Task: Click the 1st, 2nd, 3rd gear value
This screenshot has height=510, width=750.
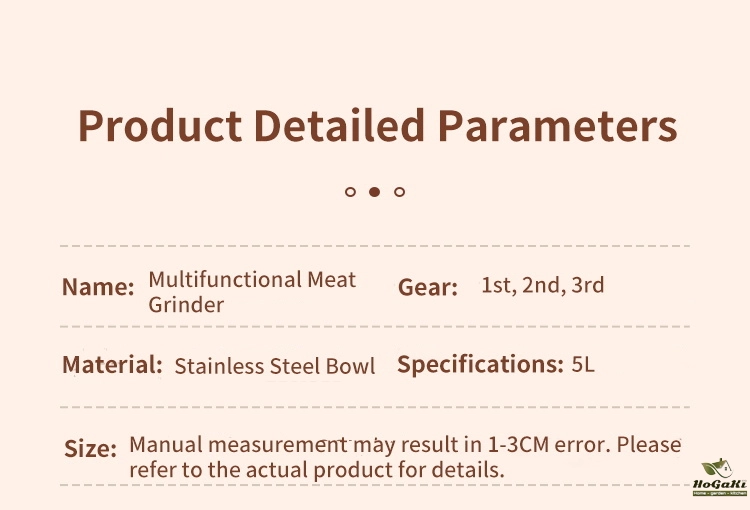Action: (x=543, y=285)
